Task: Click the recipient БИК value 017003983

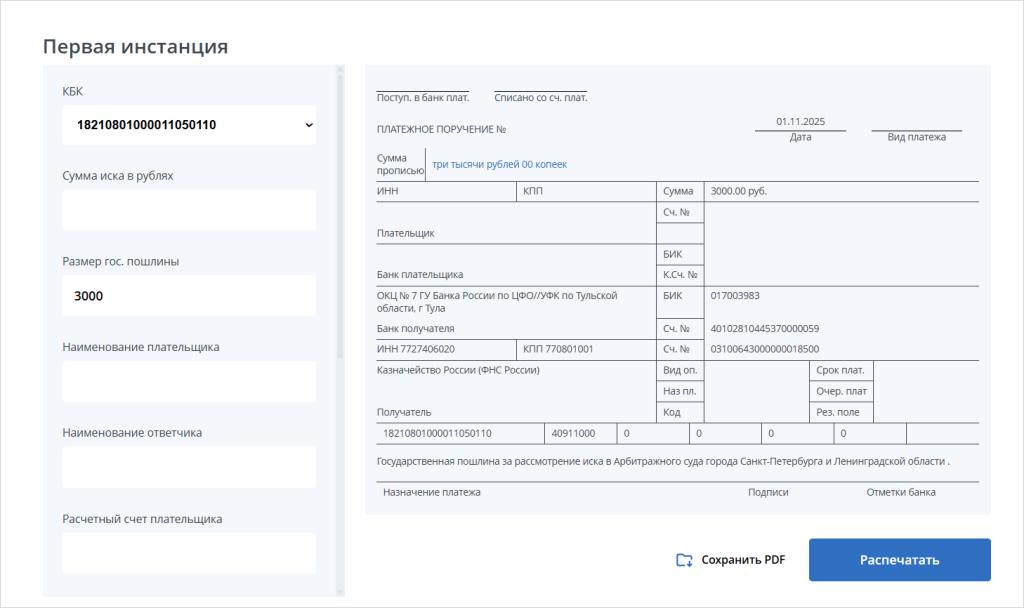Action: pyautogui.click(x=735, y=296)
